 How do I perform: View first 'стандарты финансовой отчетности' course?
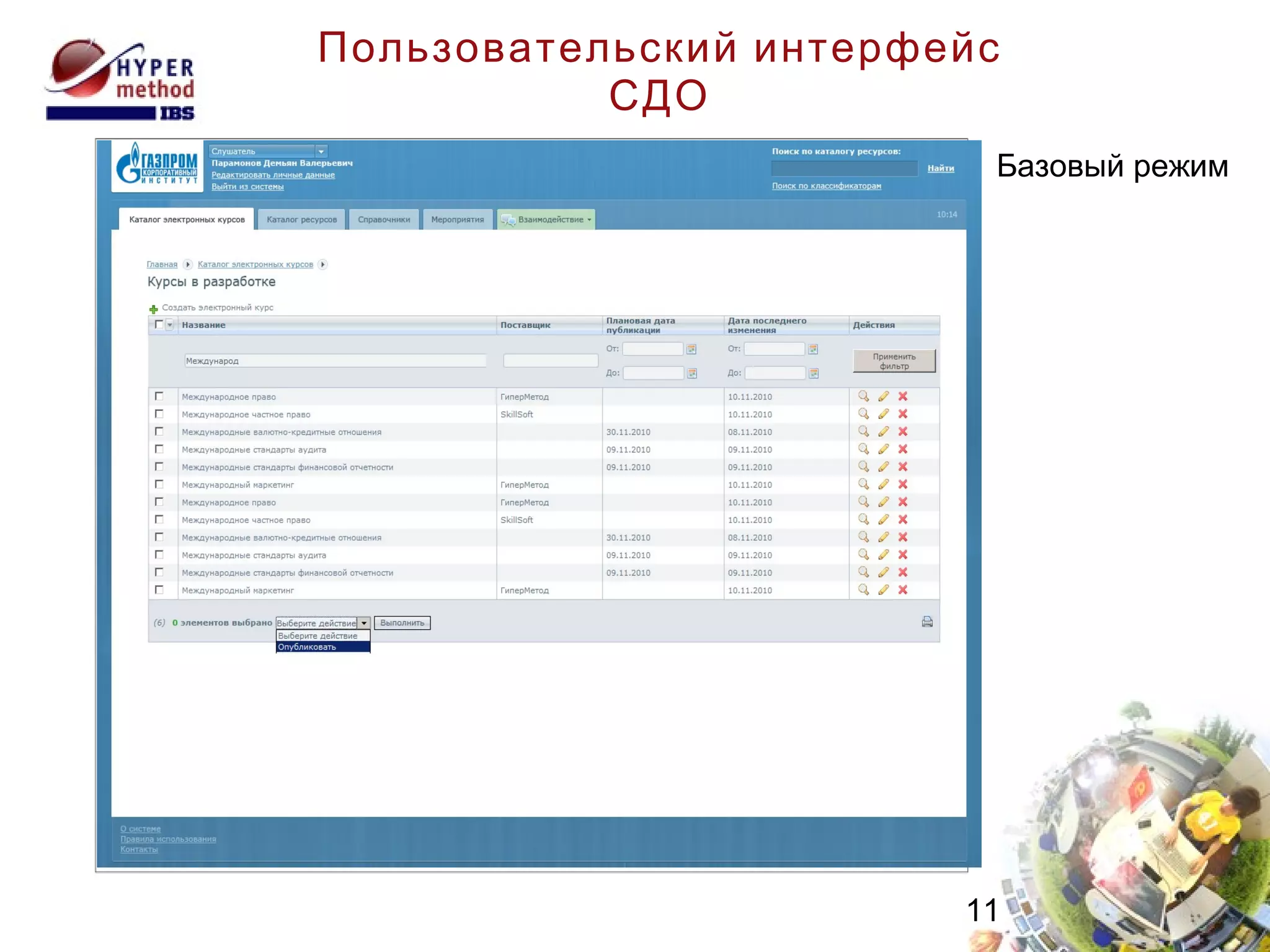click(x=863, y=467)
